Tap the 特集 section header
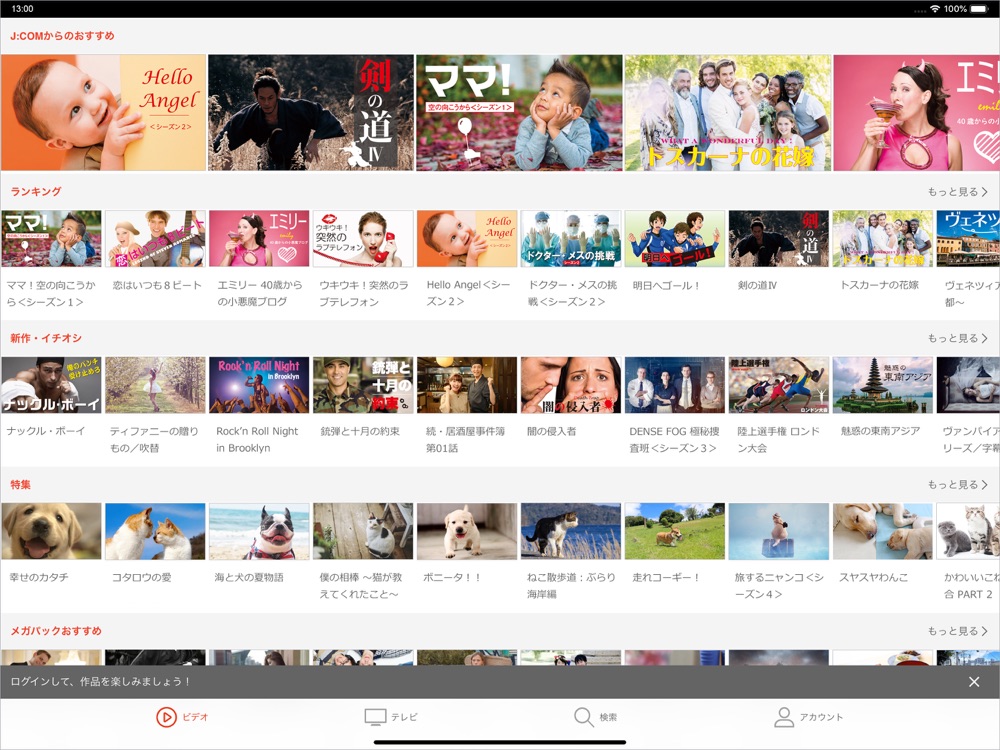 click(x=20, y=485)
